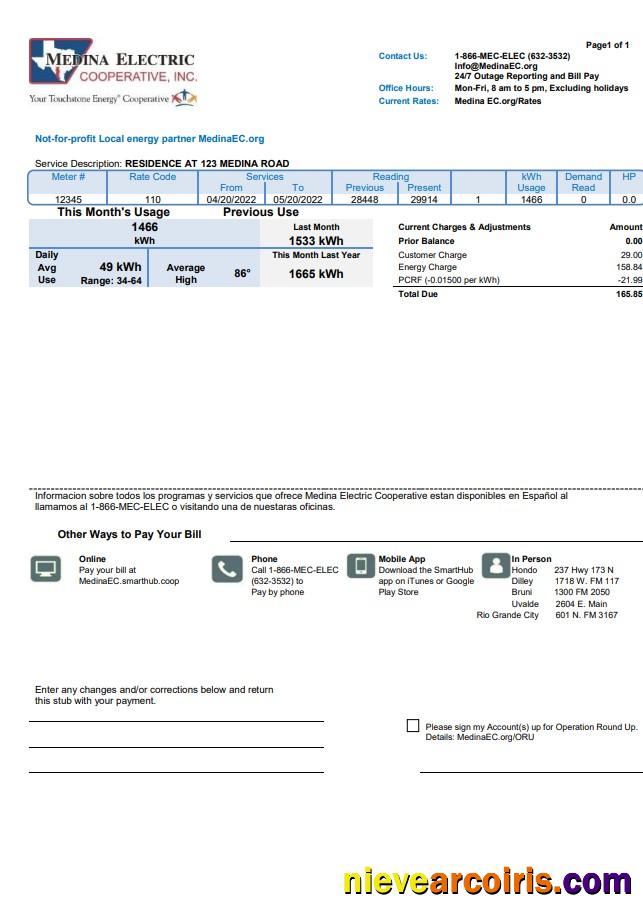Select the Rate Code column header

[x=153, y=177]
